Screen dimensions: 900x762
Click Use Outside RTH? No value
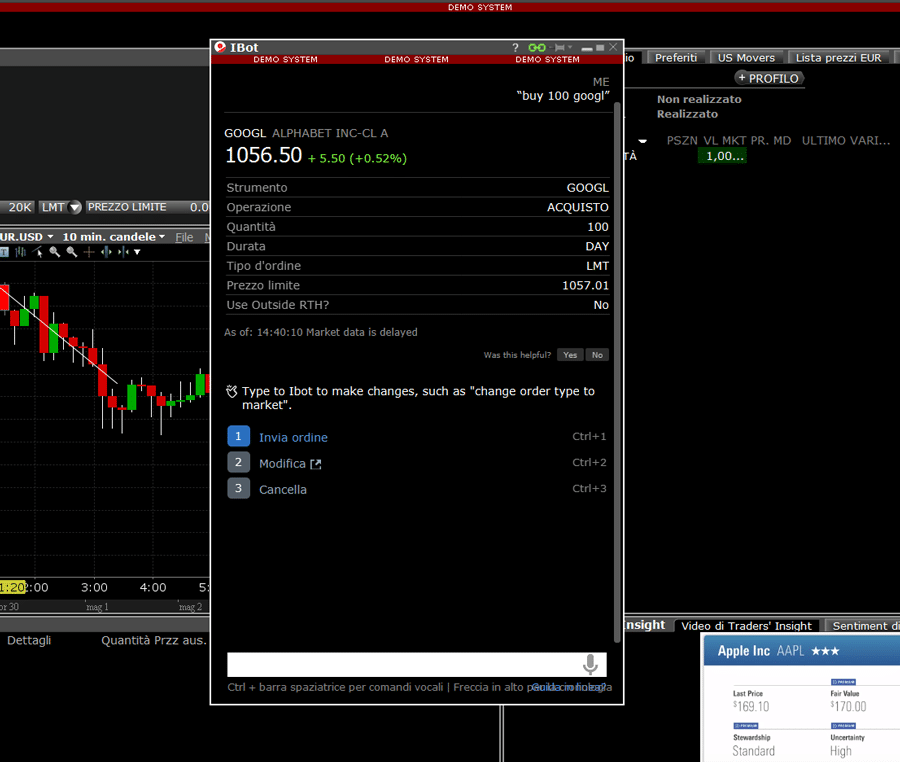tap(601, 305)
